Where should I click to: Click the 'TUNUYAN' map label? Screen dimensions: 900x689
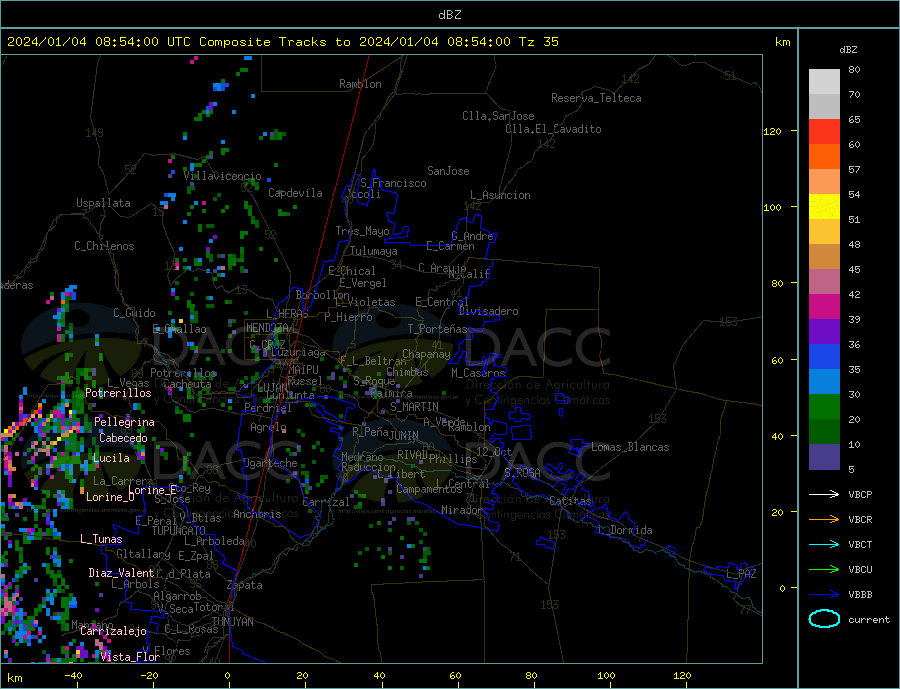[232, 622]
